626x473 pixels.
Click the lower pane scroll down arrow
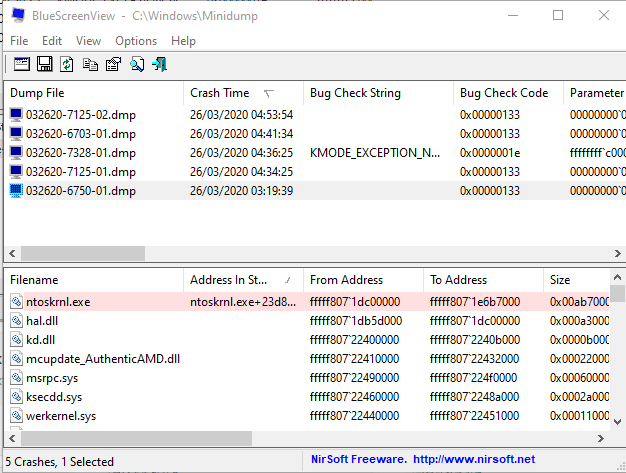coord(617,422)
